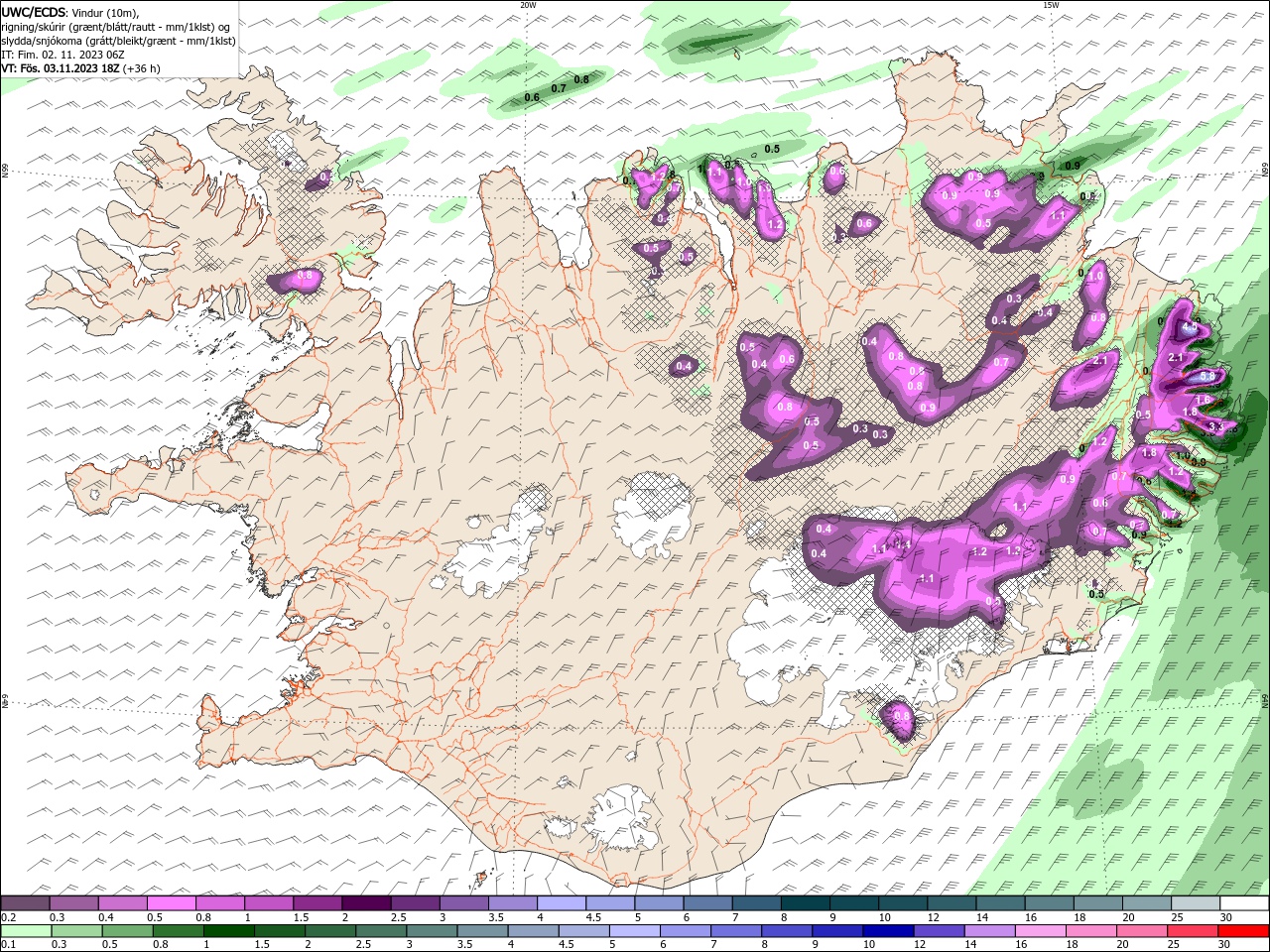Image resolution: width=1270 pixels, height=952 pixels.
Task: Select the rain scale swatch starting at 20
Action: (1141, 931)
